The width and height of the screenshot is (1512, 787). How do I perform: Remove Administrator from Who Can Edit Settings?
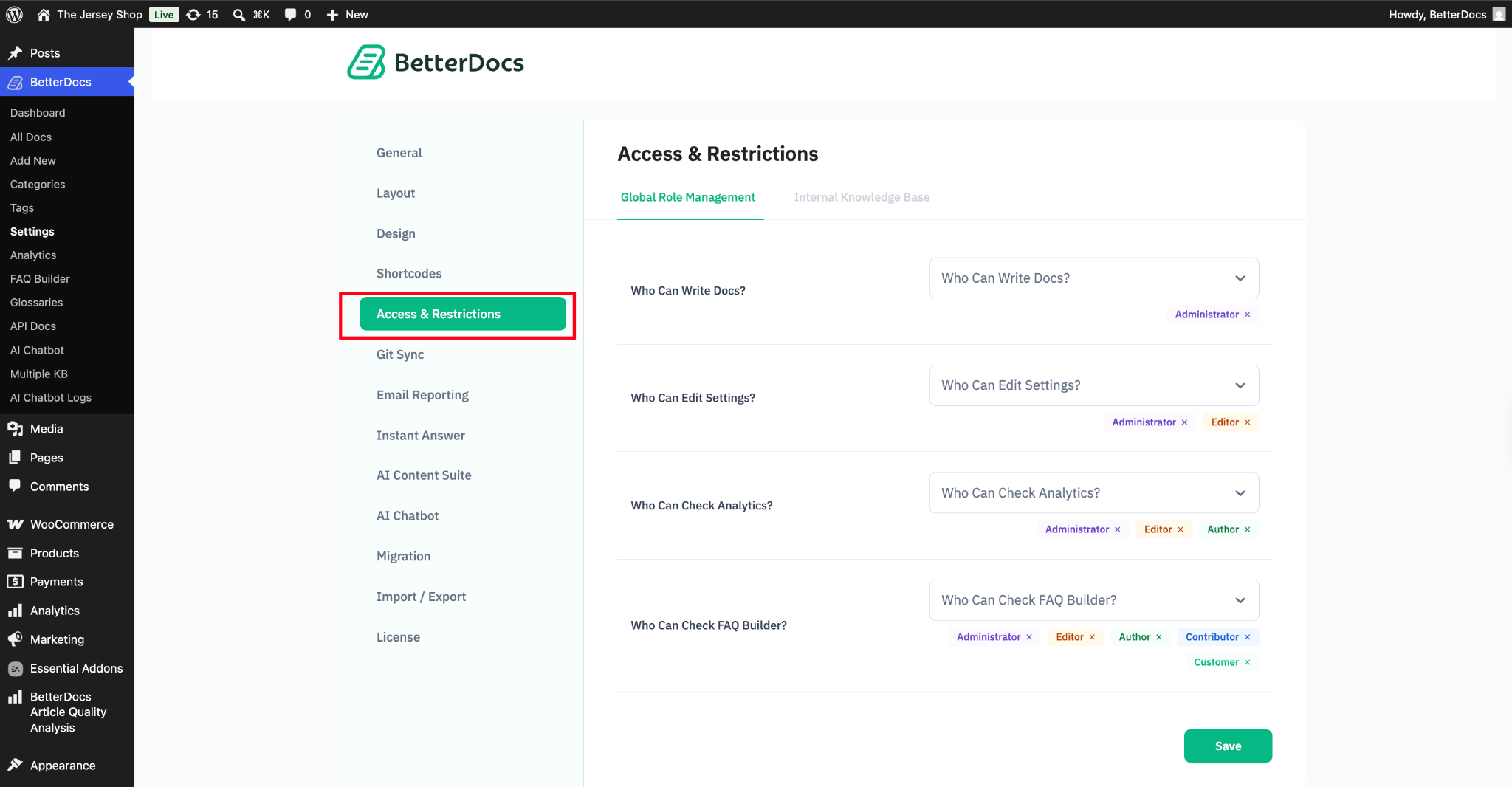click(1184, 422)
